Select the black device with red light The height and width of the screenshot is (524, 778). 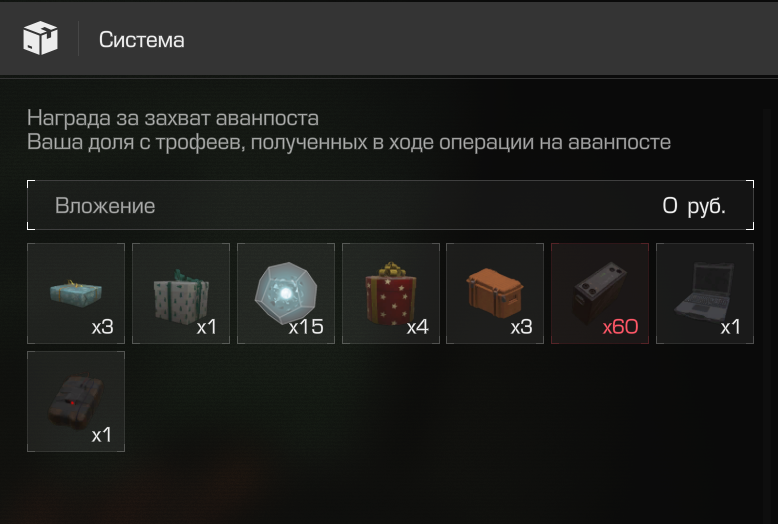coord(76,401)
